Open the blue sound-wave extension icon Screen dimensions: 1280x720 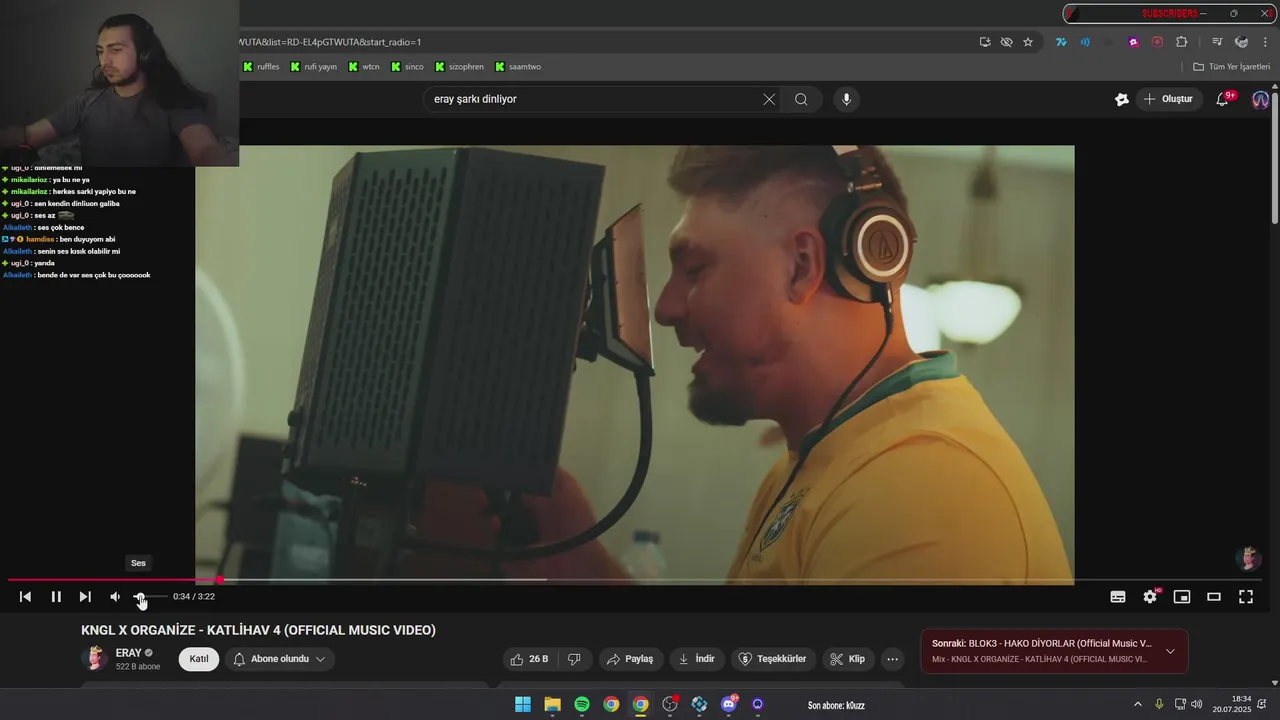[x=1085, y=42]
